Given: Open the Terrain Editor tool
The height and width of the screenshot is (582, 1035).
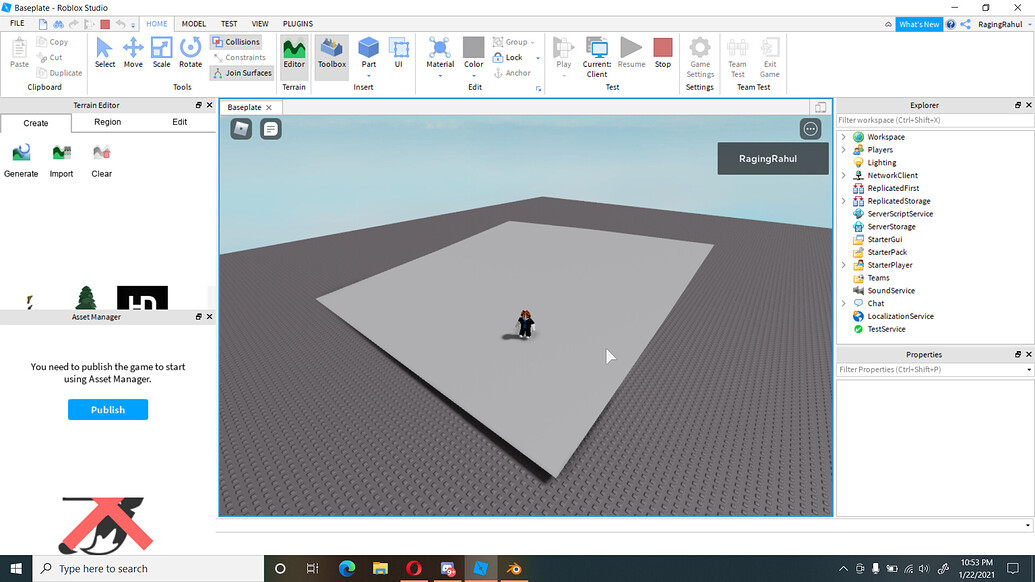Looking at the screenshot, I should point(293,55).
